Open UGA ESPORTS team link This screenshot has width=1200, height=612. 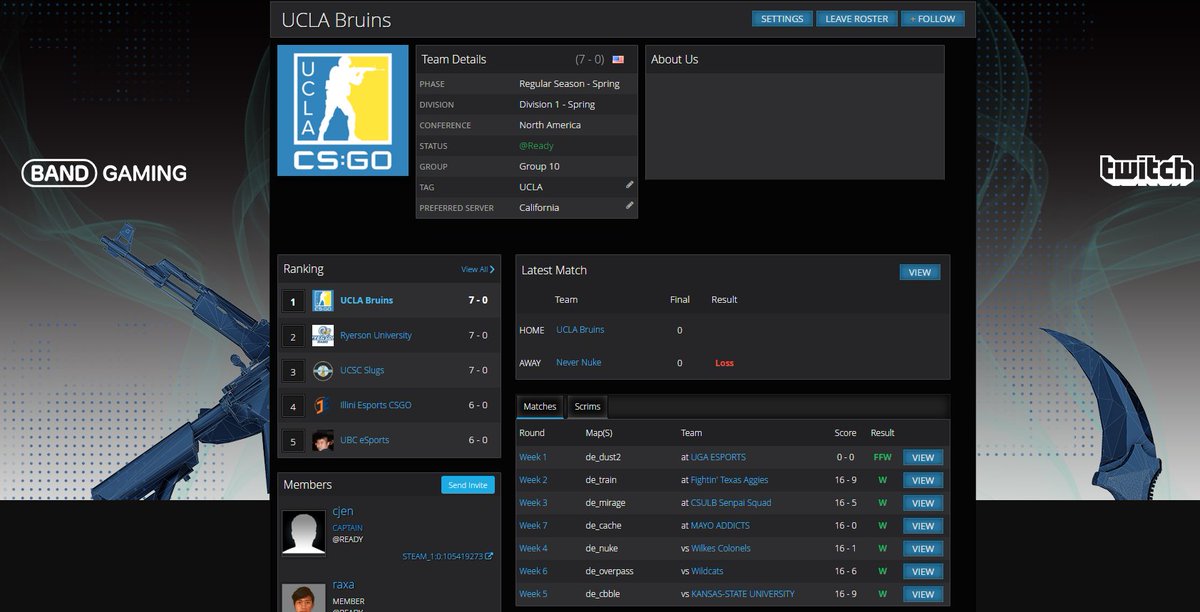pyautogui.click(x=718, y=457)
